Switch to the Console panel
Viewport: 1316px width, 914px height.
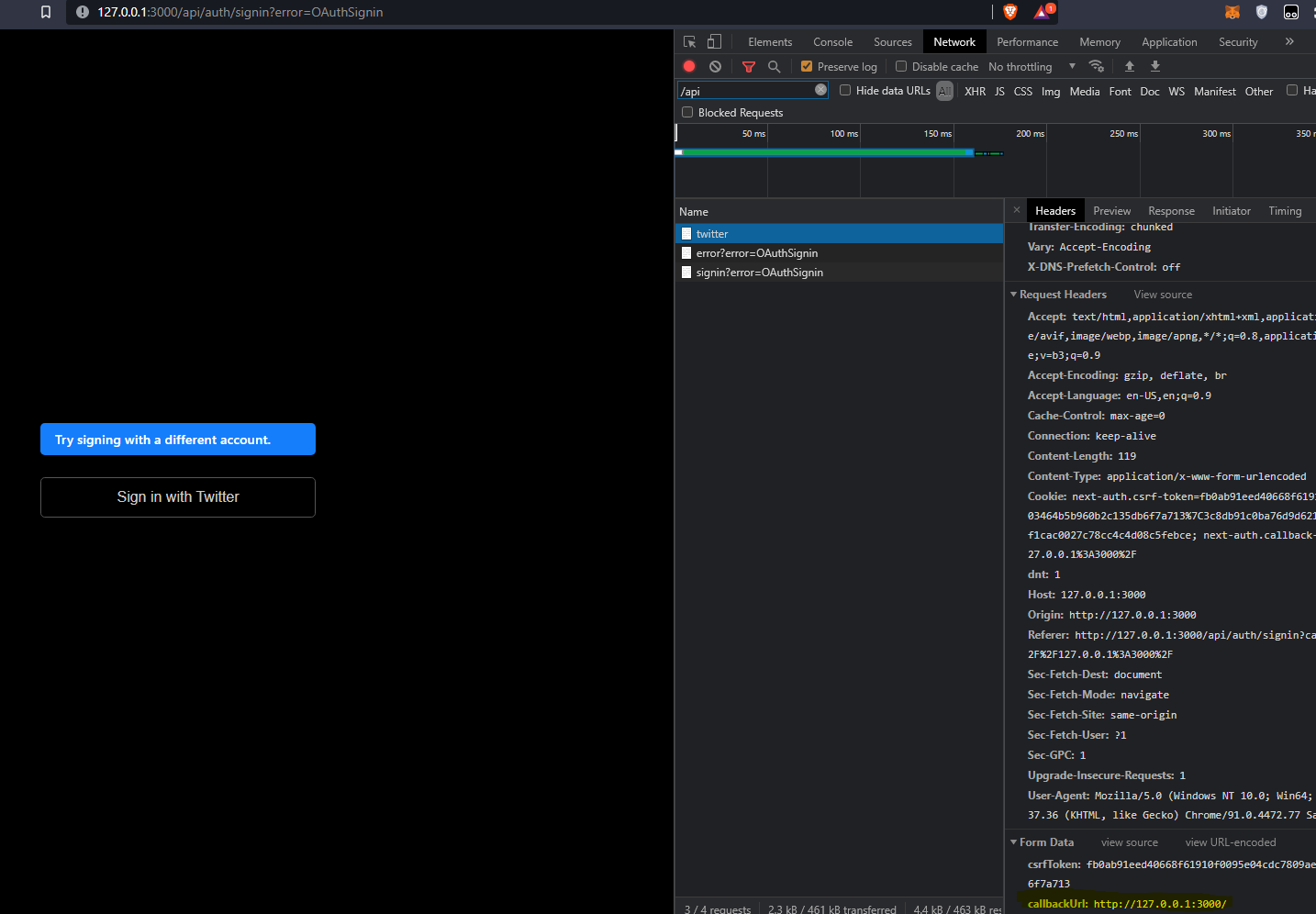tap(831, 41)
